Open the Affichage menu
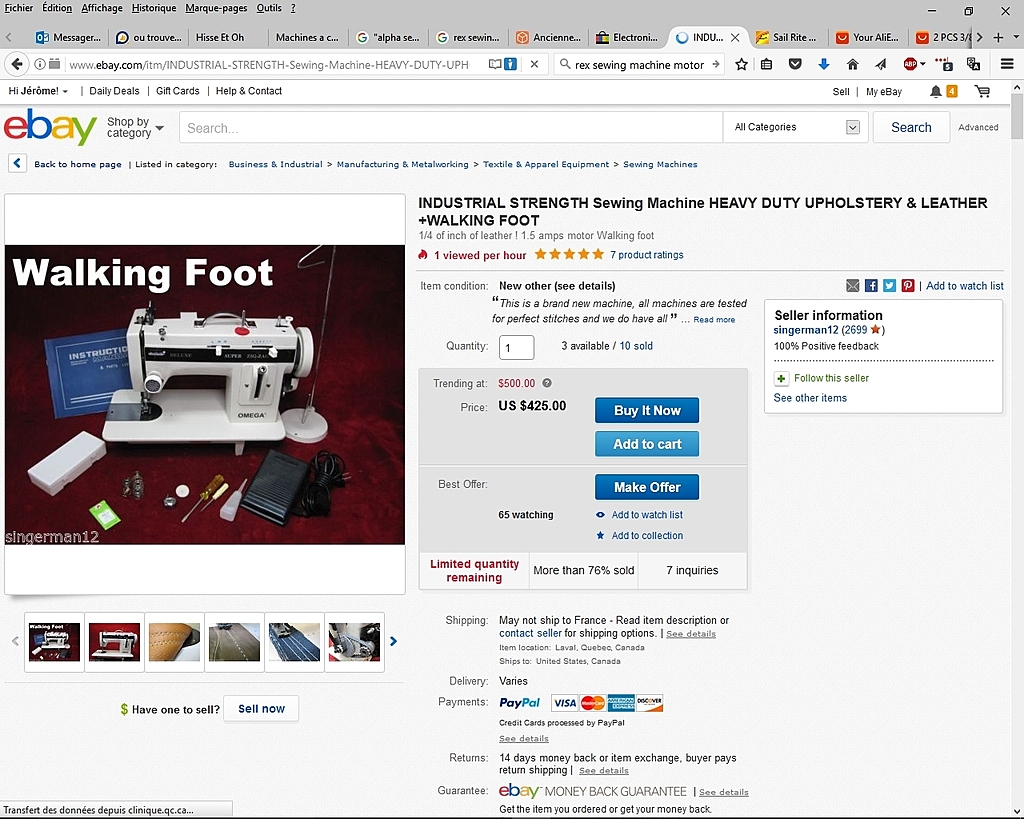1024x819 pixels. click(102, 8)
